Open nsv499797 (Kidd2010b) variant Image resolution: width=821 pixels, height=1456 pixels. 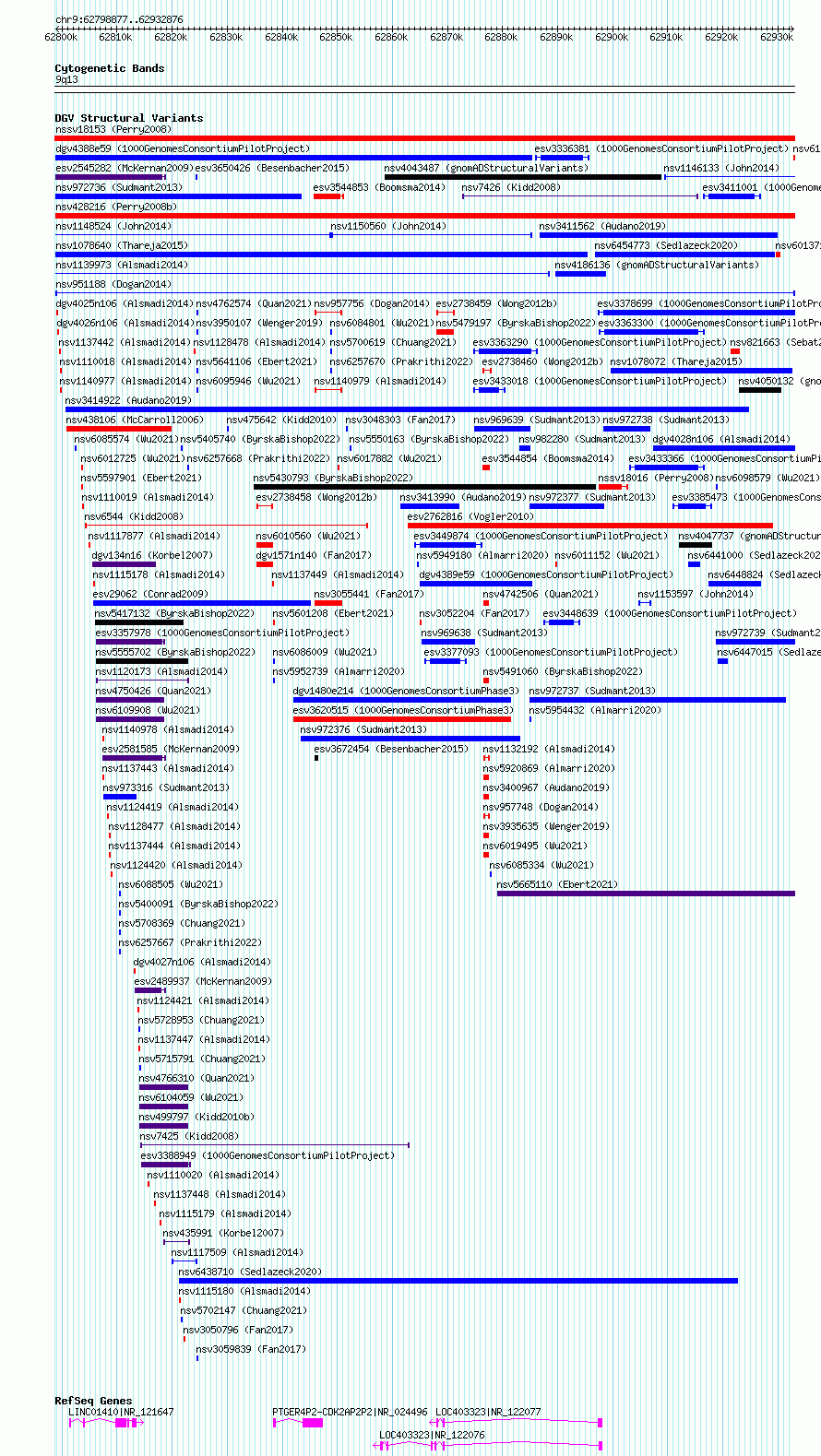(x=196, y=1118)
